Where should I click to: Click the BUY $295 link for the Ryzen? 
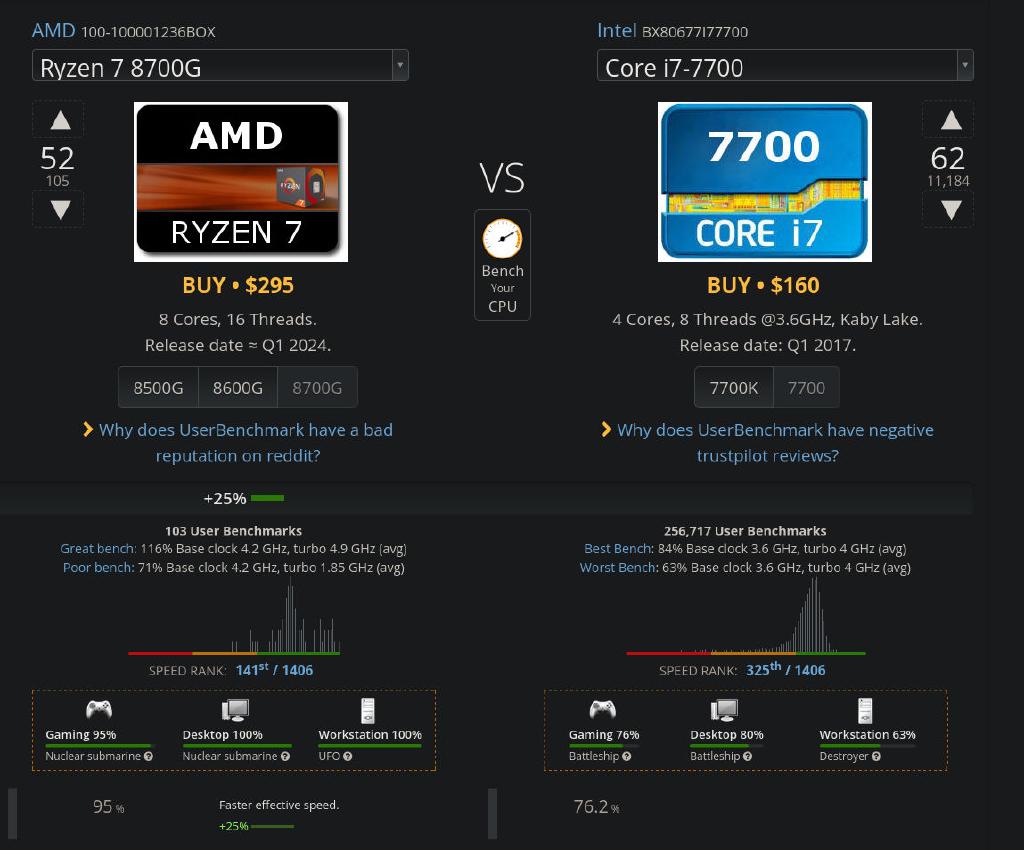[240, 285]
